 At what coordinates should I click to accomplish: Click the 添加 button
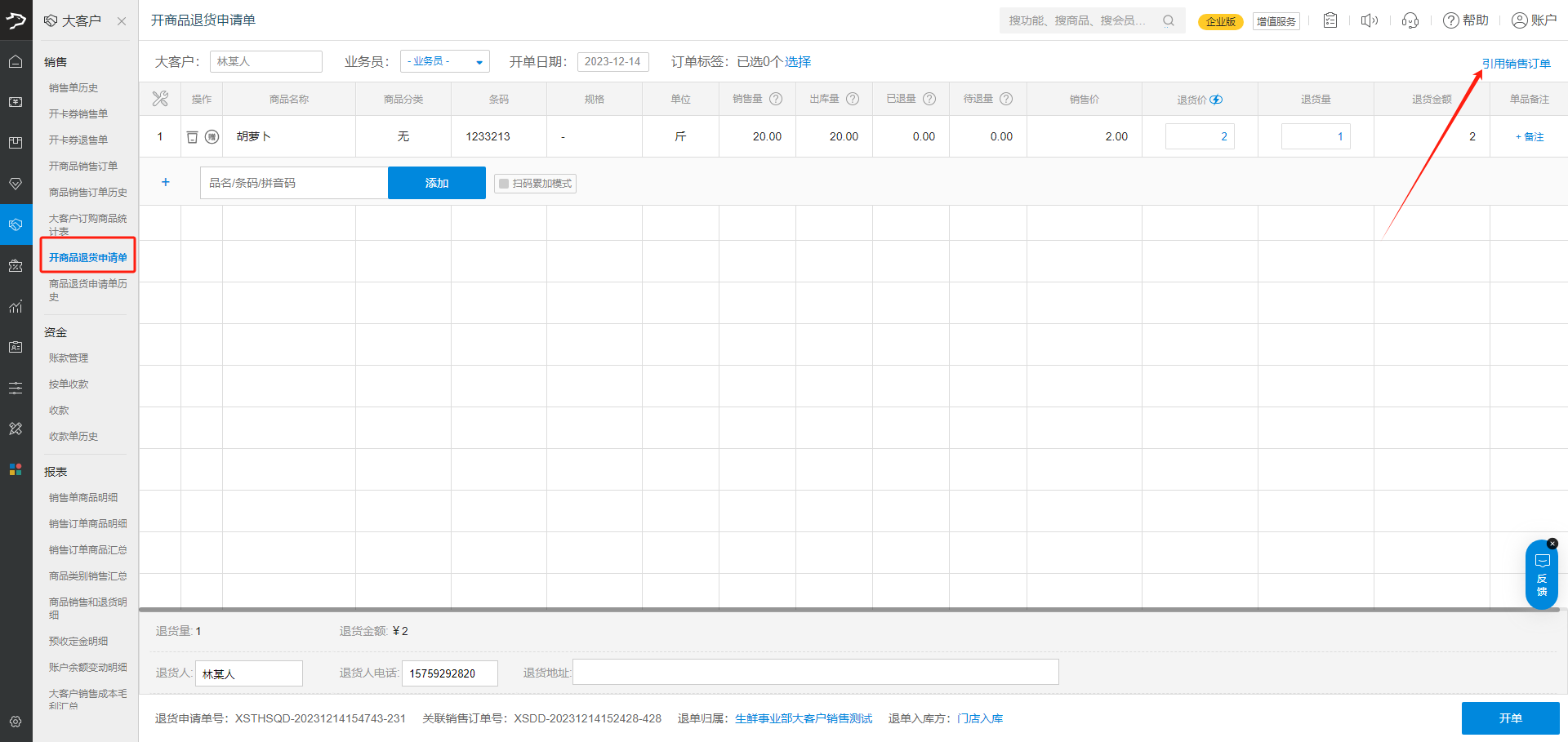437,183
